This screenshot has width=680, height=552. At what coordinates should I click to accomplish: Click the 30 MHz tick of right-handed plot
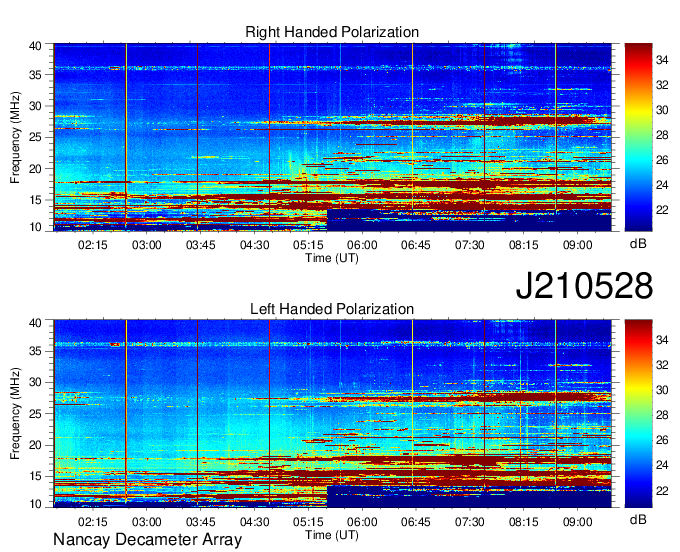(35, 106)
